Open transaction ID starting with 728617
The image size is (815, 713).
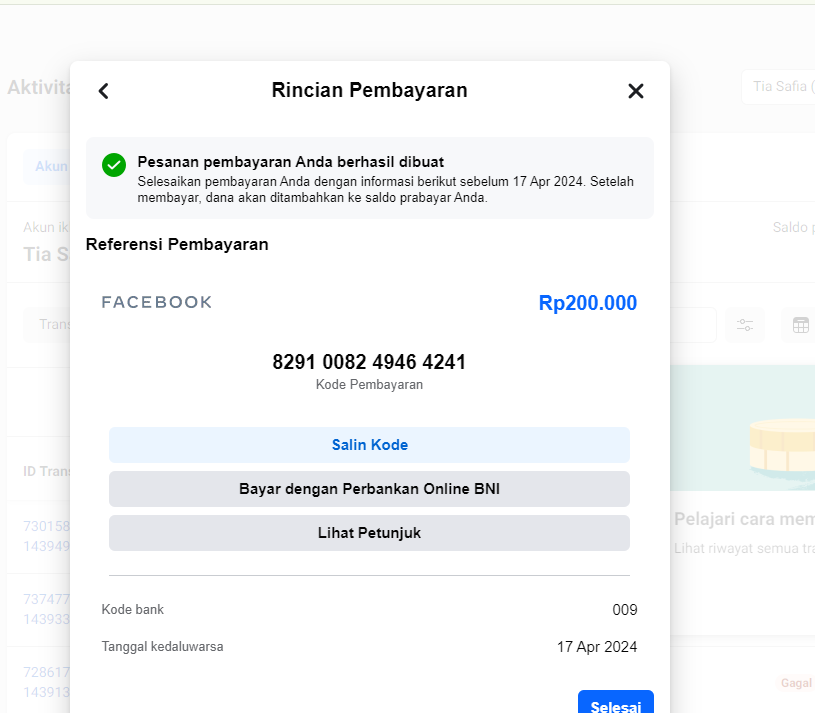[46, 682]
